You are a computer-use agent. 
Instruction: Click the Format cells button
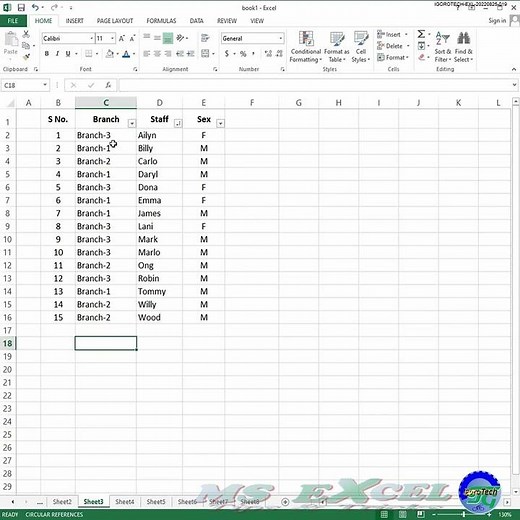point(393,57)
